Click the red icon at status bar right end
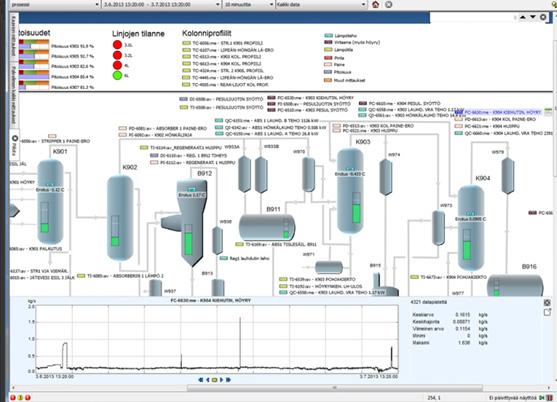The width and height of the screenshot is (557, 402). point(550,398)
